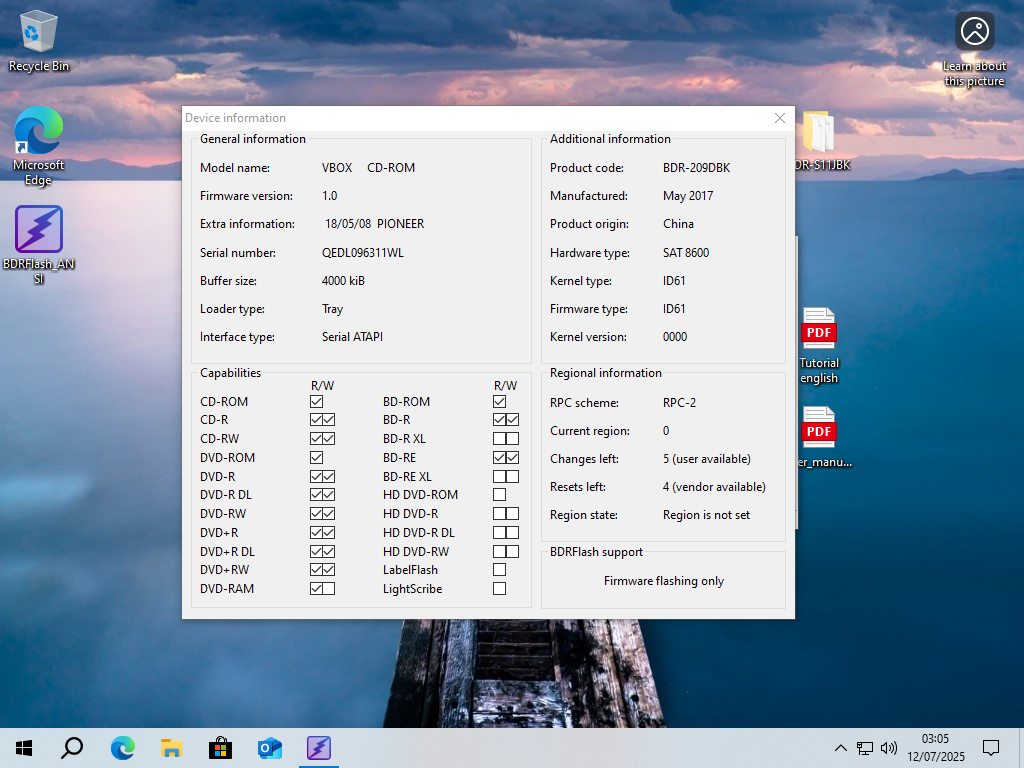Open Microsoft Store from the taskbar

(x=220, y=748)
